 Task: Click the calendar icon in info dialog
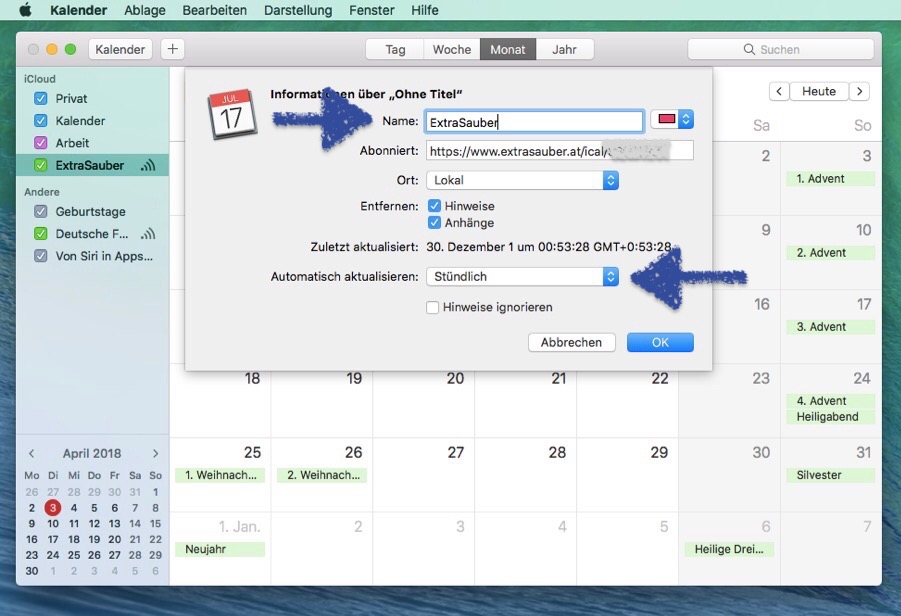pyautogui.click(x=232, y=114)
